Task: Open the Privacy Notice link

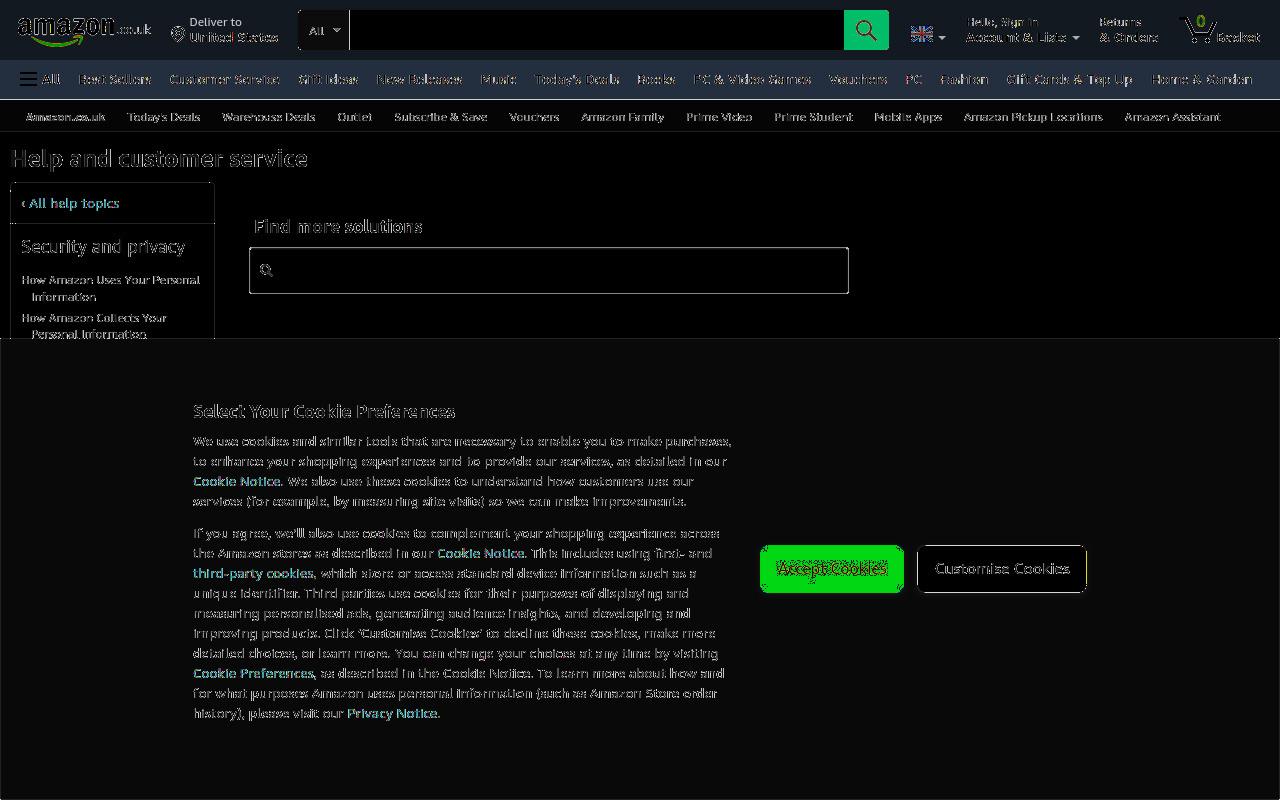Action: [392, 713]
